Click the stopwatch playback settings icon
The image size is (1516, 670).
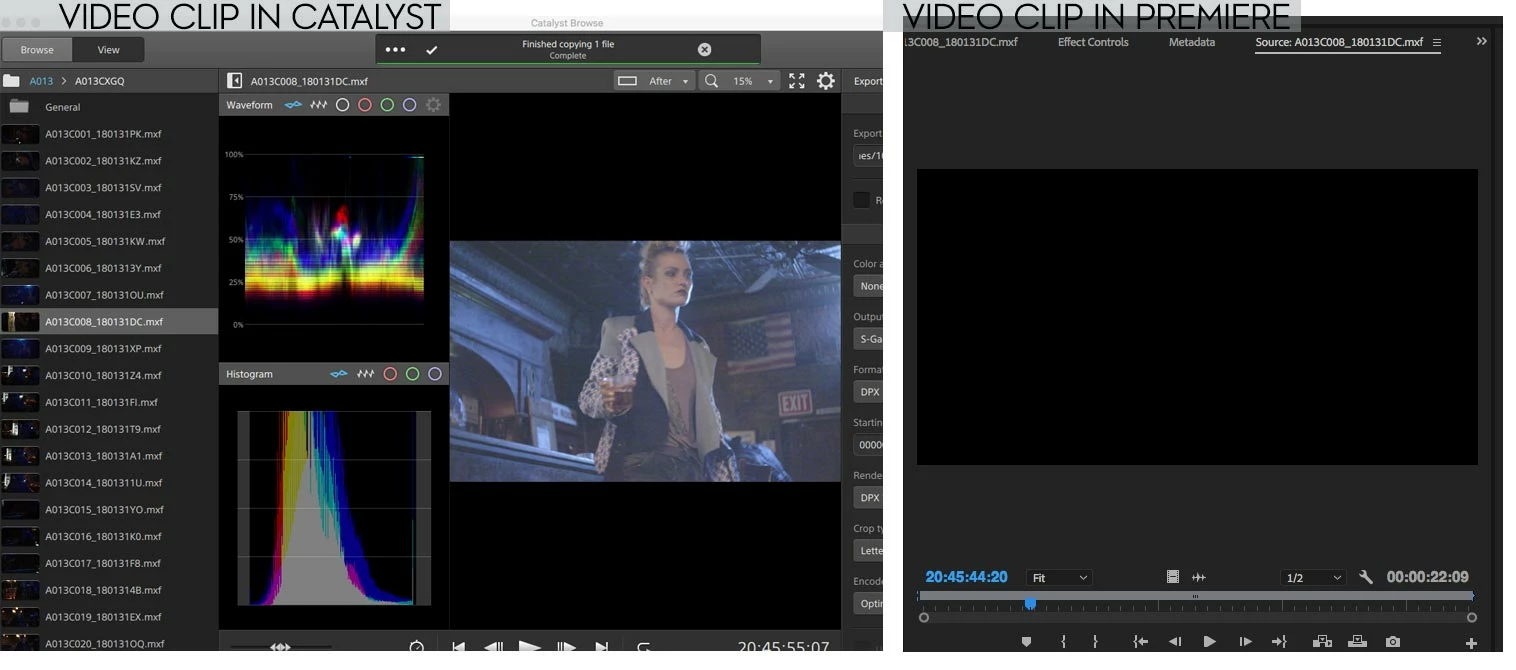pos(417,647)
